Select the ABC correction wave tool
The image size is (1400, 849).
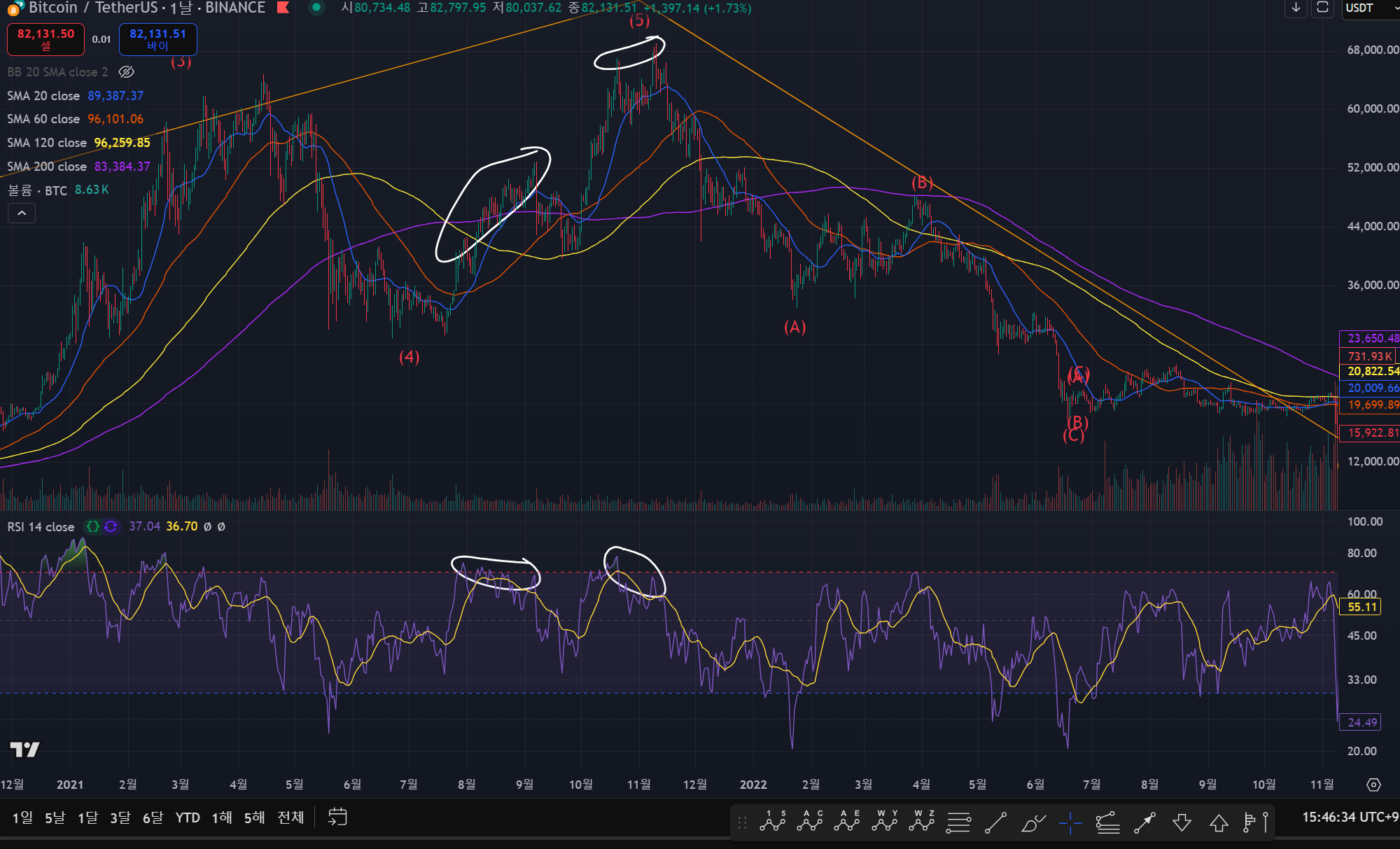pos(810,822)
